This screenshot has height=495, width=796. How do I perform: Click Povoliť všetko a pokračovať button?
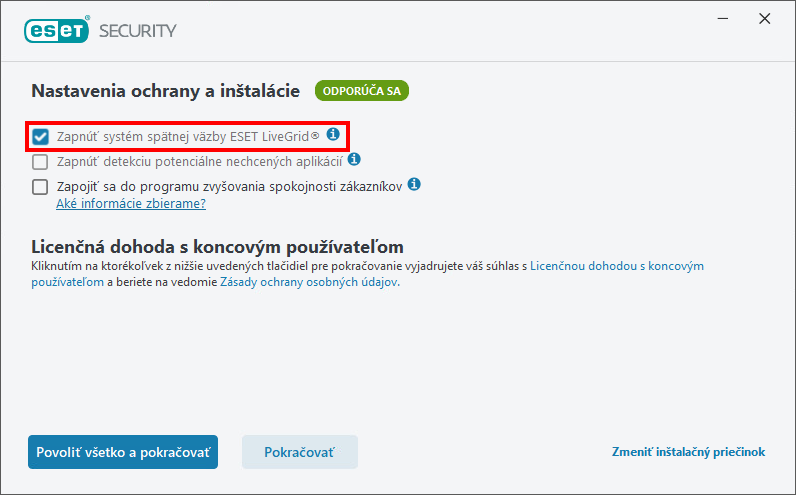[123, 452]
